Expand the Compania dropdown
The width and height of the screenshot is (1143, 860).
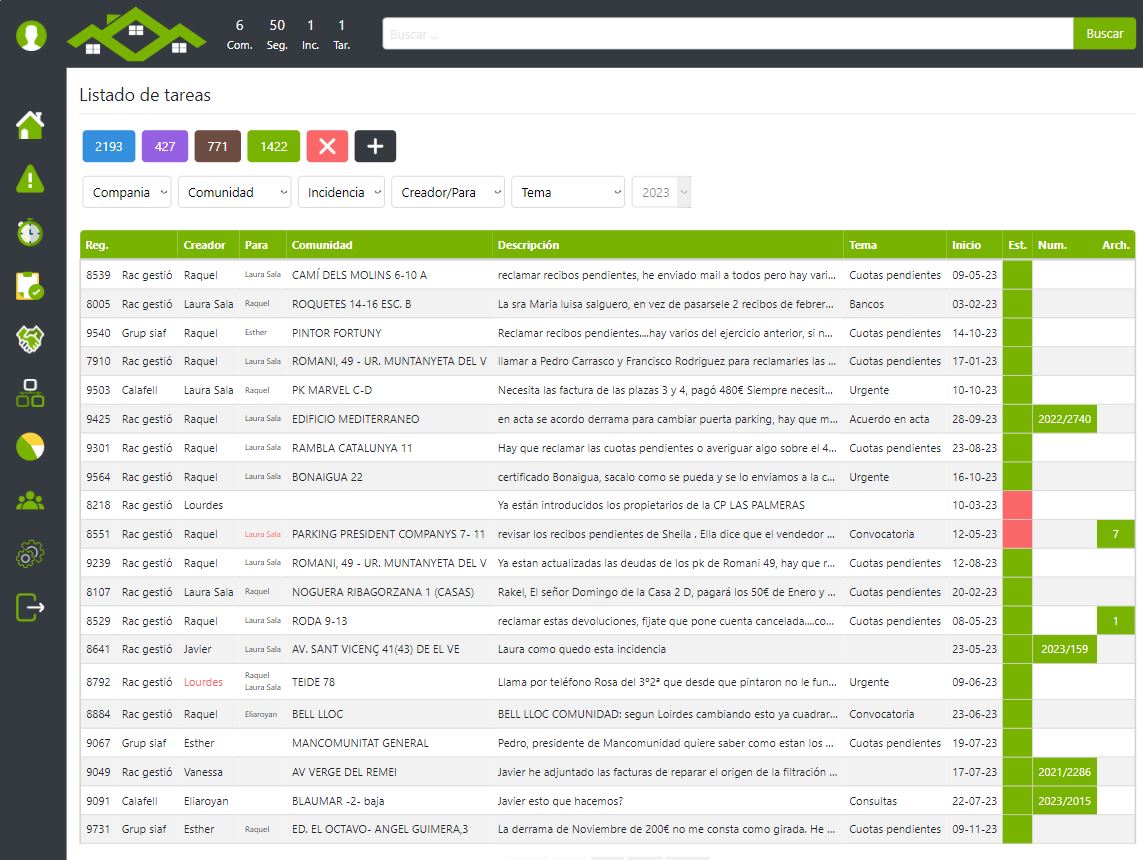[x=127, y=192]
